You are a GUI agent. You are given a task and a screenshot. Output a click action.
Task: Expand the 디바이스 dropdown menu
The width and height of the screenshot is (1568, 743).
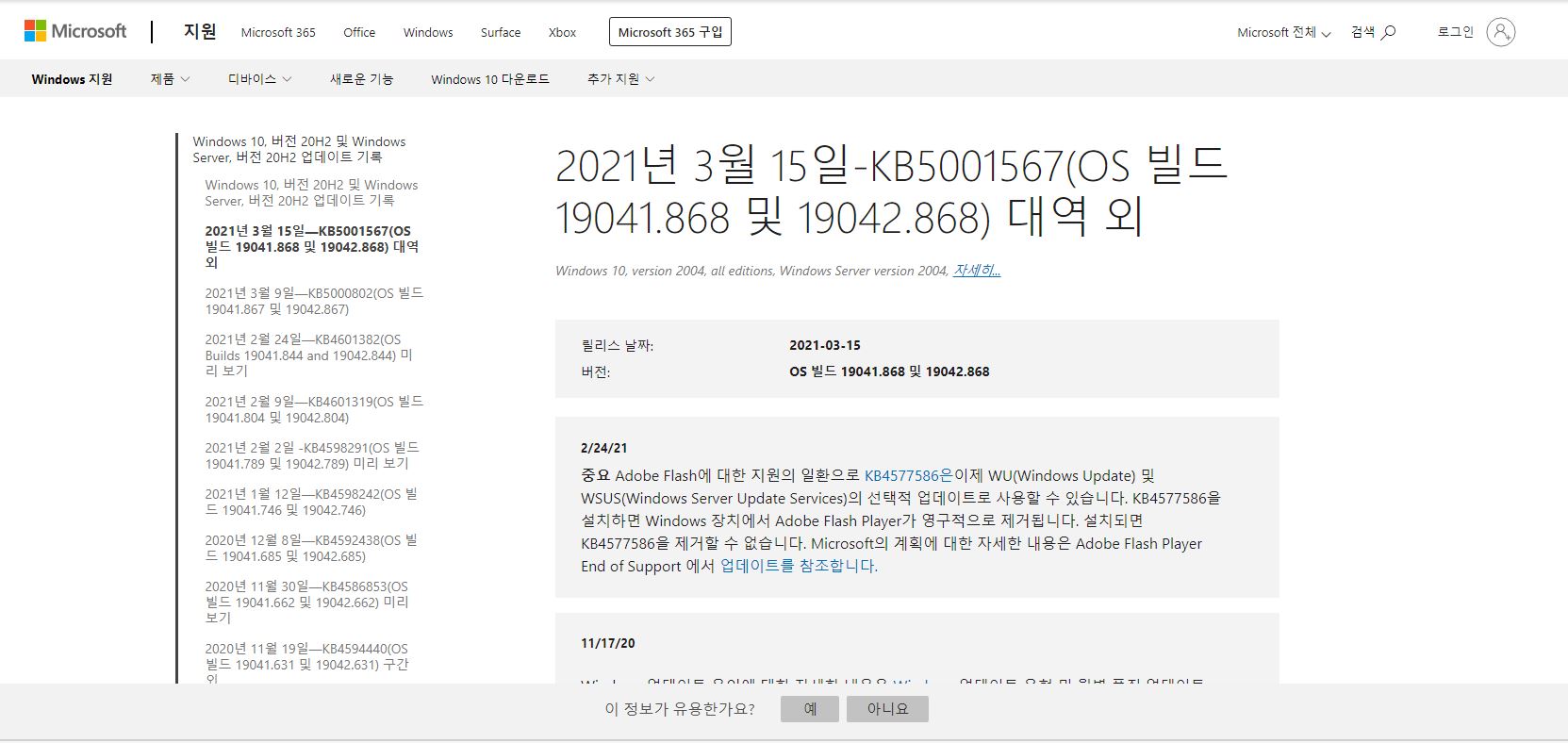[259, 79]
